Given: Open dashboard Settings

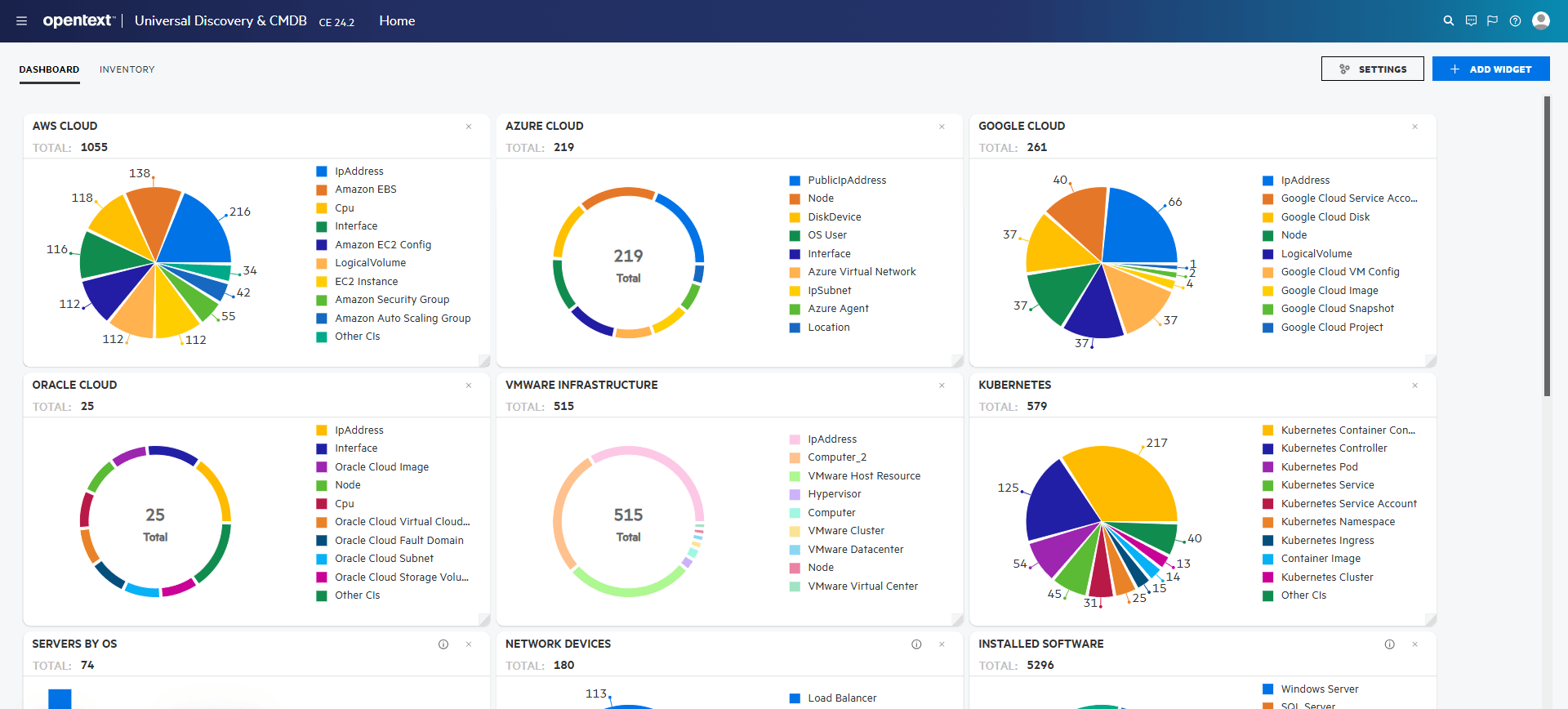Looking at the screenshot, I should tap(1372, 69).
